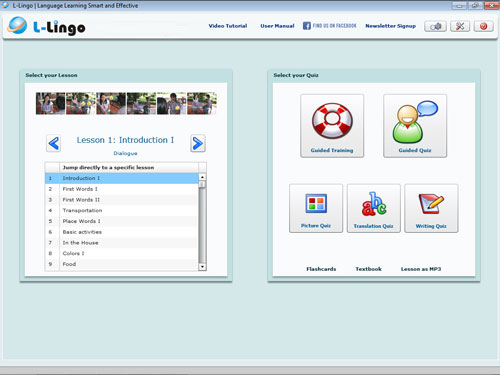Click the Newsletter Signup link
The width and height of the screenshot is (500, 375).
pos(391,26)
